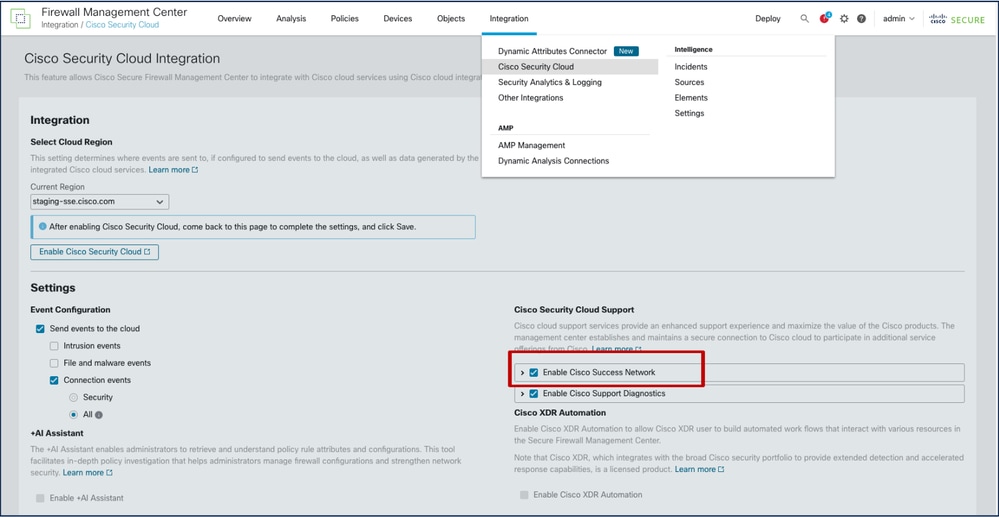
Task: Open the search magnifier icon
Action: pos(805,18)
